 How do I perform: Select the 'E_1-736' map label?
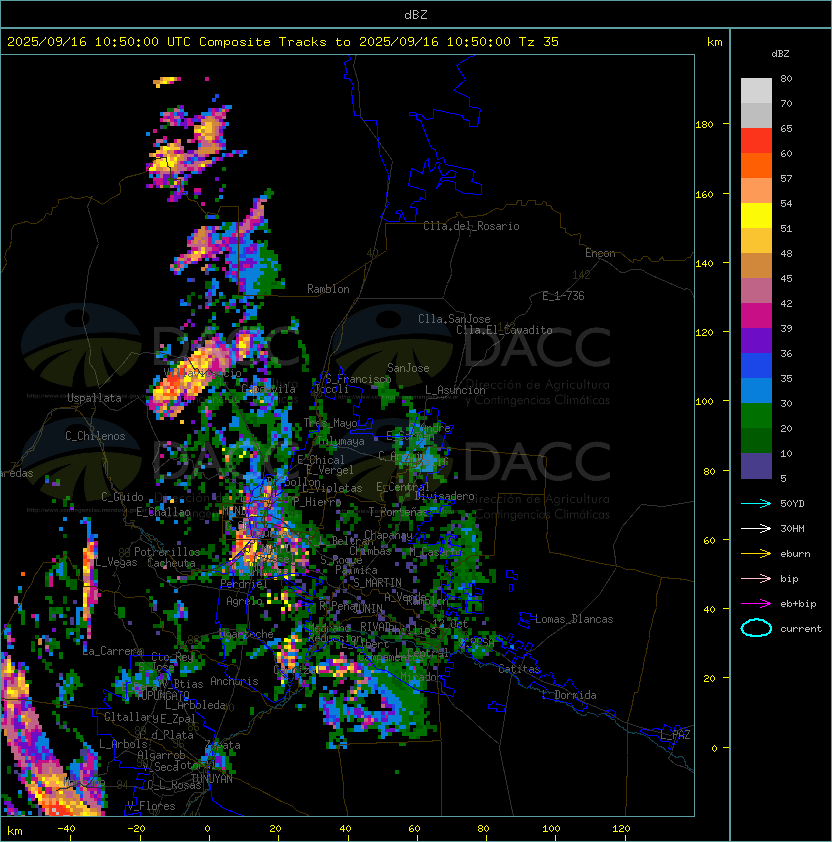tap(563, 296)
